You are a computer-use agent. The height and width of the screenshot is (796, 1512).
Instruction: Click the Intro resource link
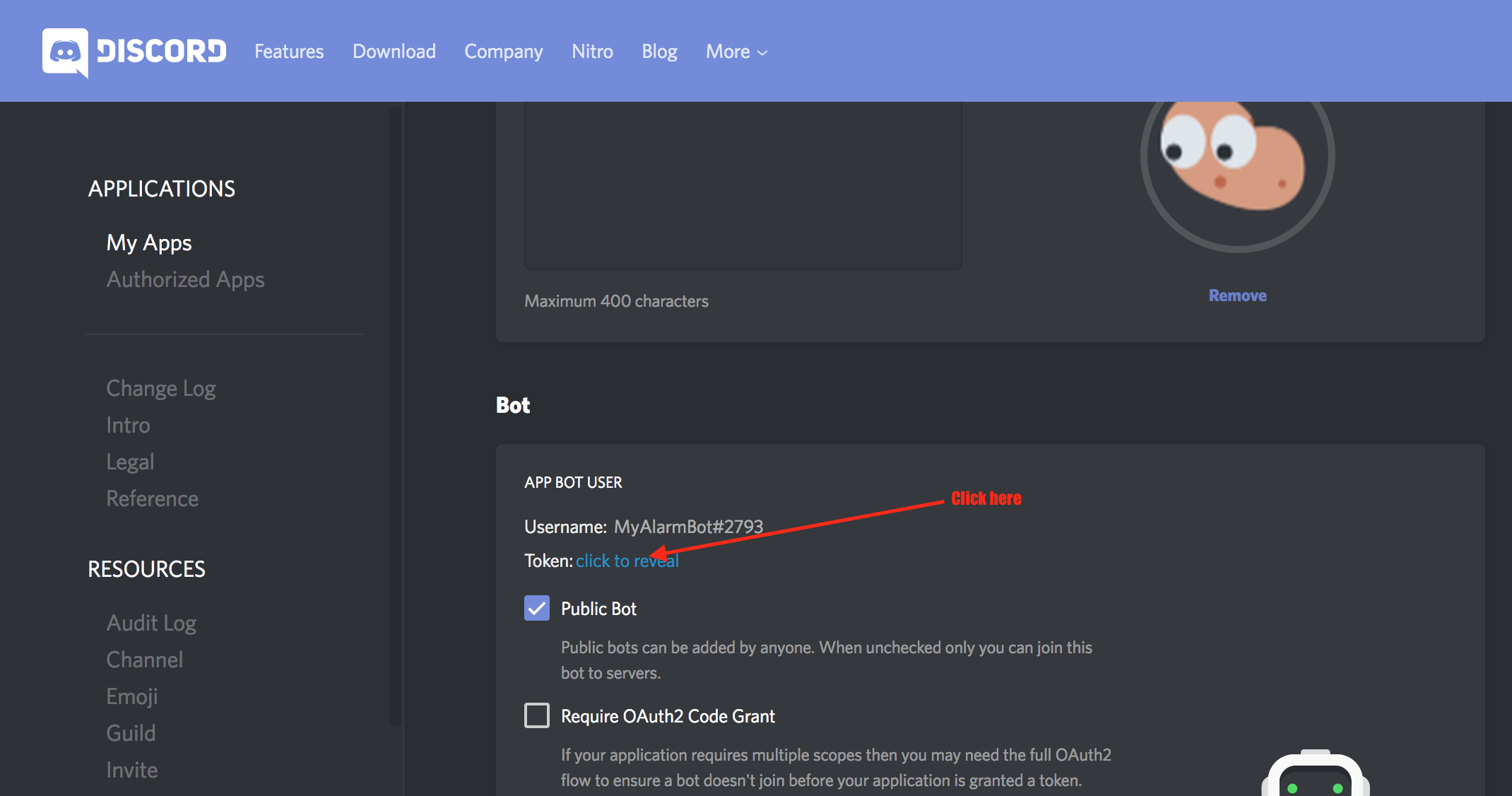[x=128, y=425]
